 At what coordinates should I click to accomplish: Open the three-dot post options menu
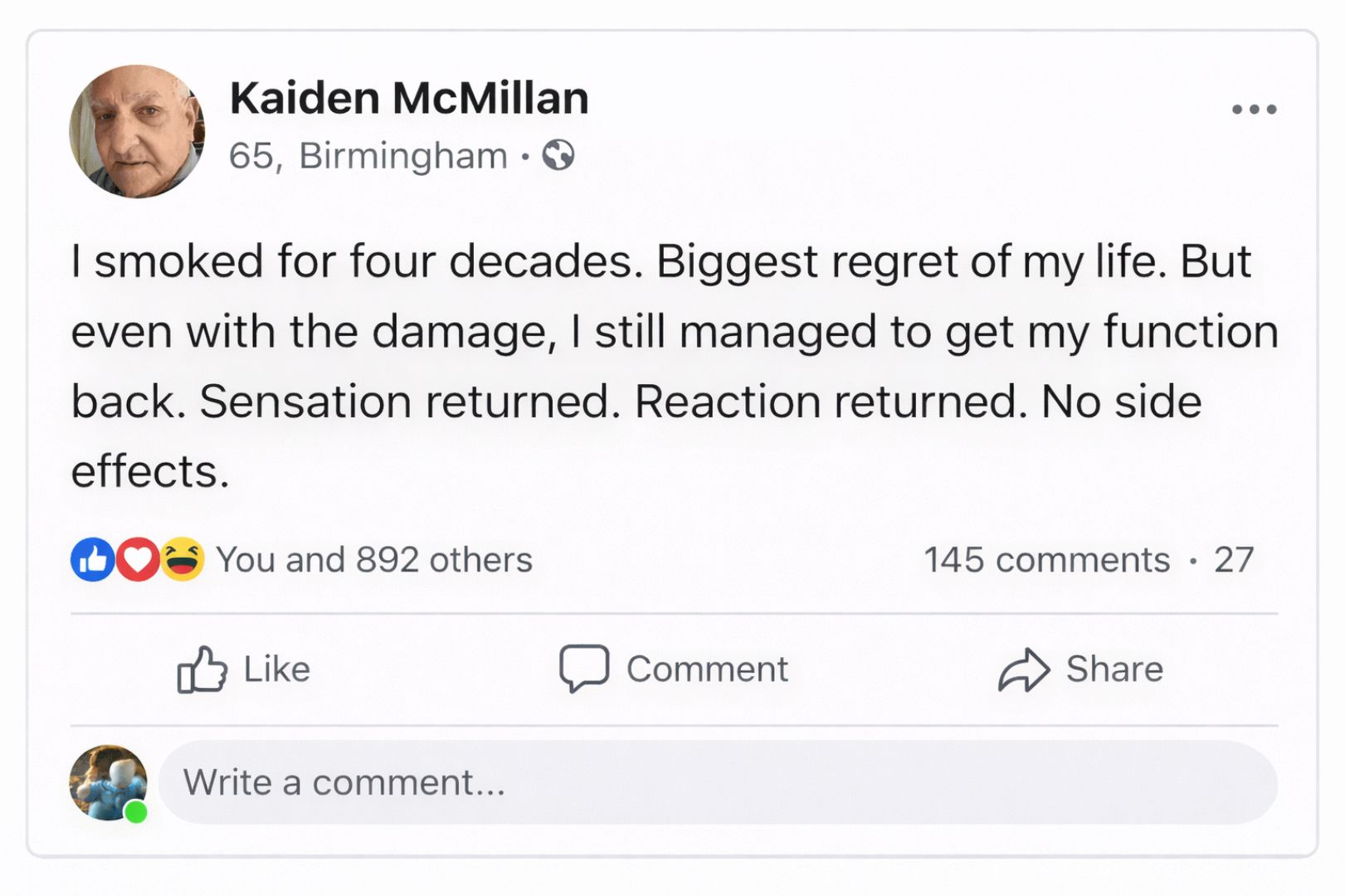click(1253, 110)
